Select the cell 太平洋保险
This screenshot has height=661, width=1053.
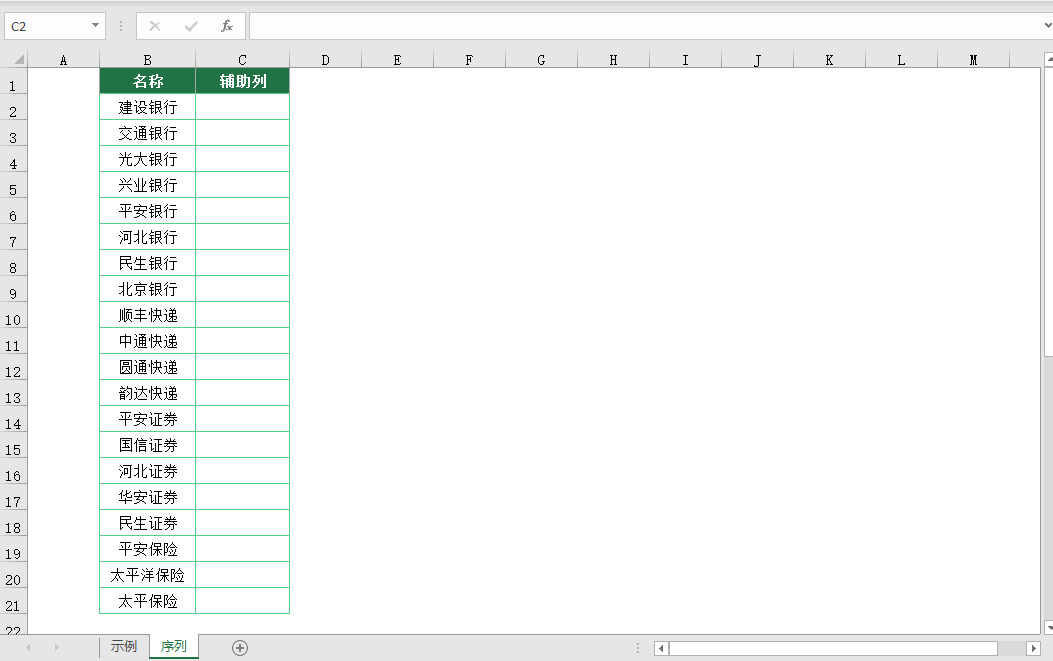pos(147,575)
